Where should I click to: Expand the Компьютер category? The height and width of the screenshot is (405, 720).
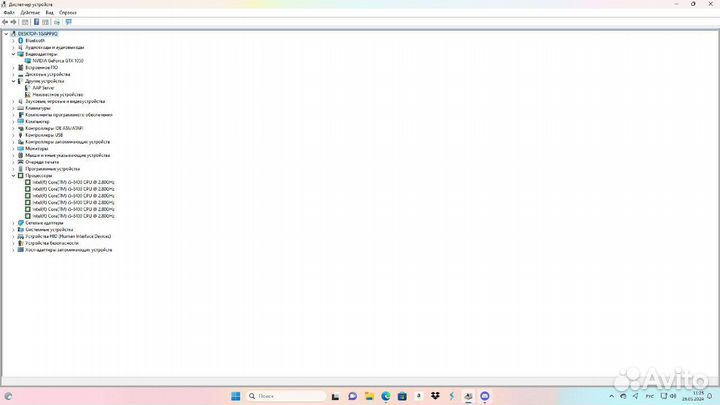click(x=13, y=122)
